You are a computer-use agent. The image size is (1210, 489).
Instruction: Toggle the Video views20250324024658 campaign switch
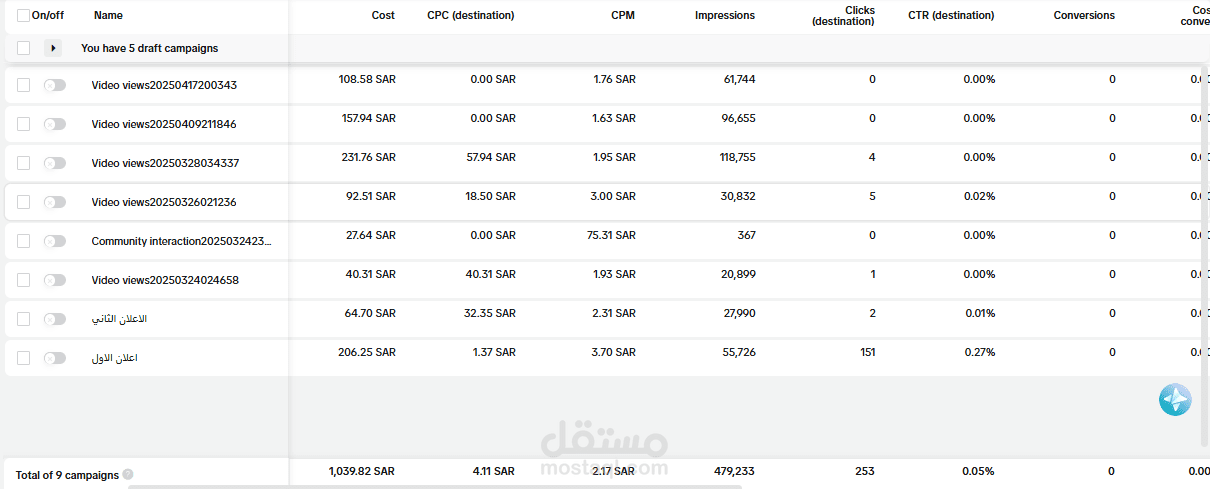(54, 280)
